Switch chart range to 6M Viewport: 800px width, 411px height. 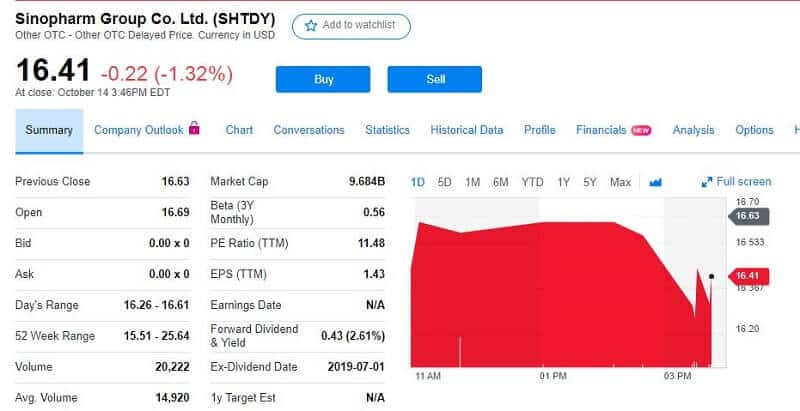(501, 182)
